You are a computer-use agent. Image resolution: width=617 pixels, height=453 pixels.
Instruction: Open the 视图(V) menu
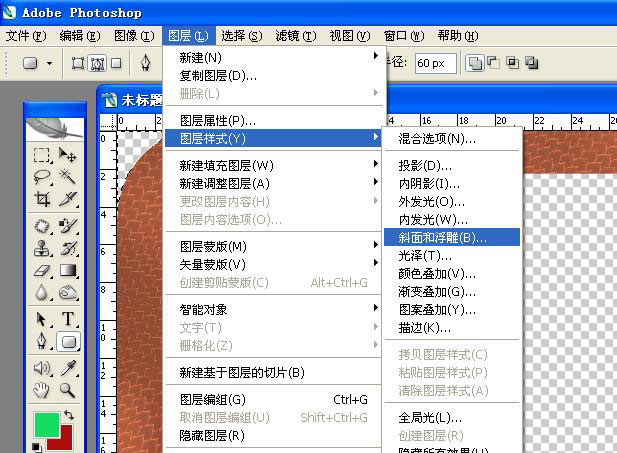(x=350, y=36)
